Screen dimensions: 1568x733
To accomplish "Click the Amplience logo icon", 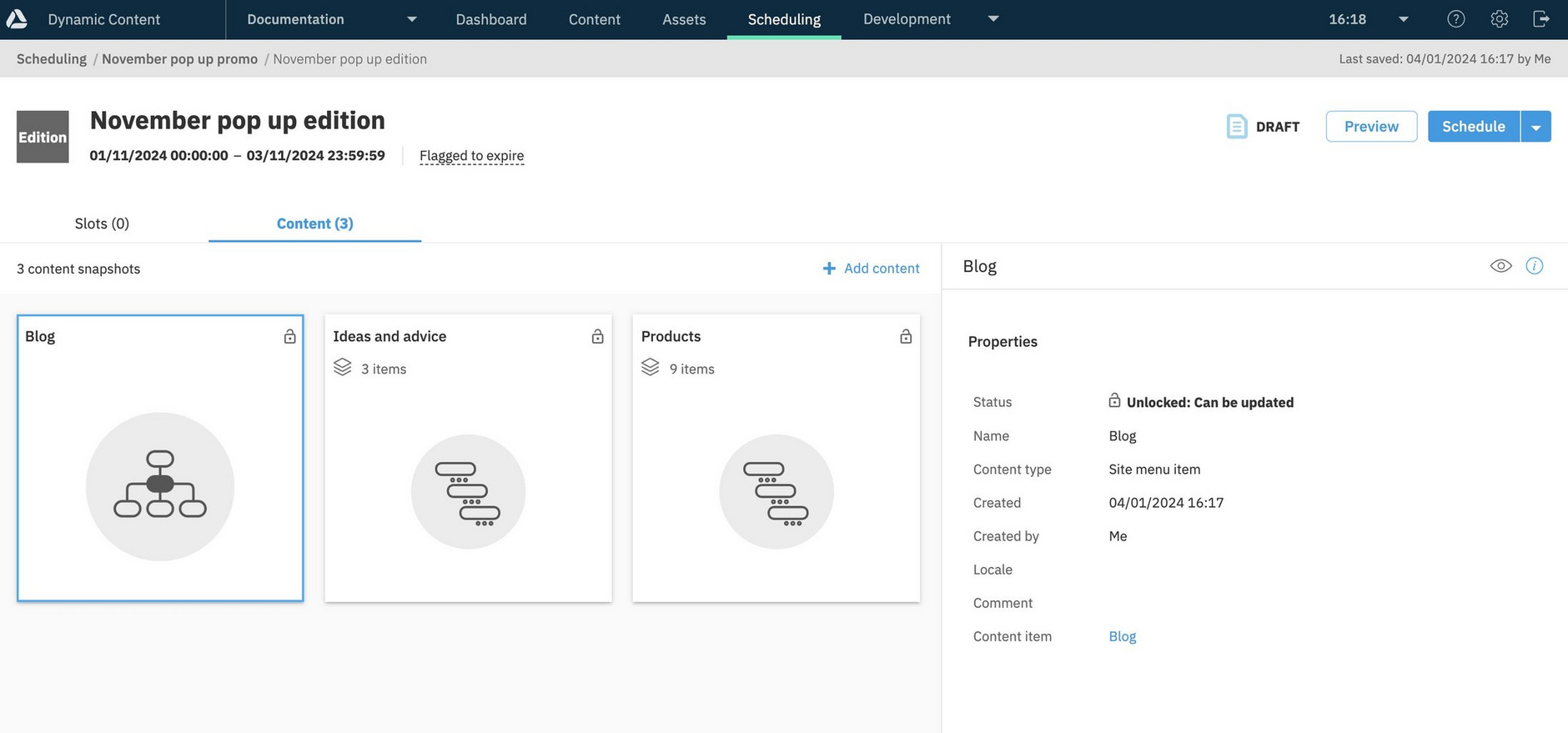I will point(17,19).
